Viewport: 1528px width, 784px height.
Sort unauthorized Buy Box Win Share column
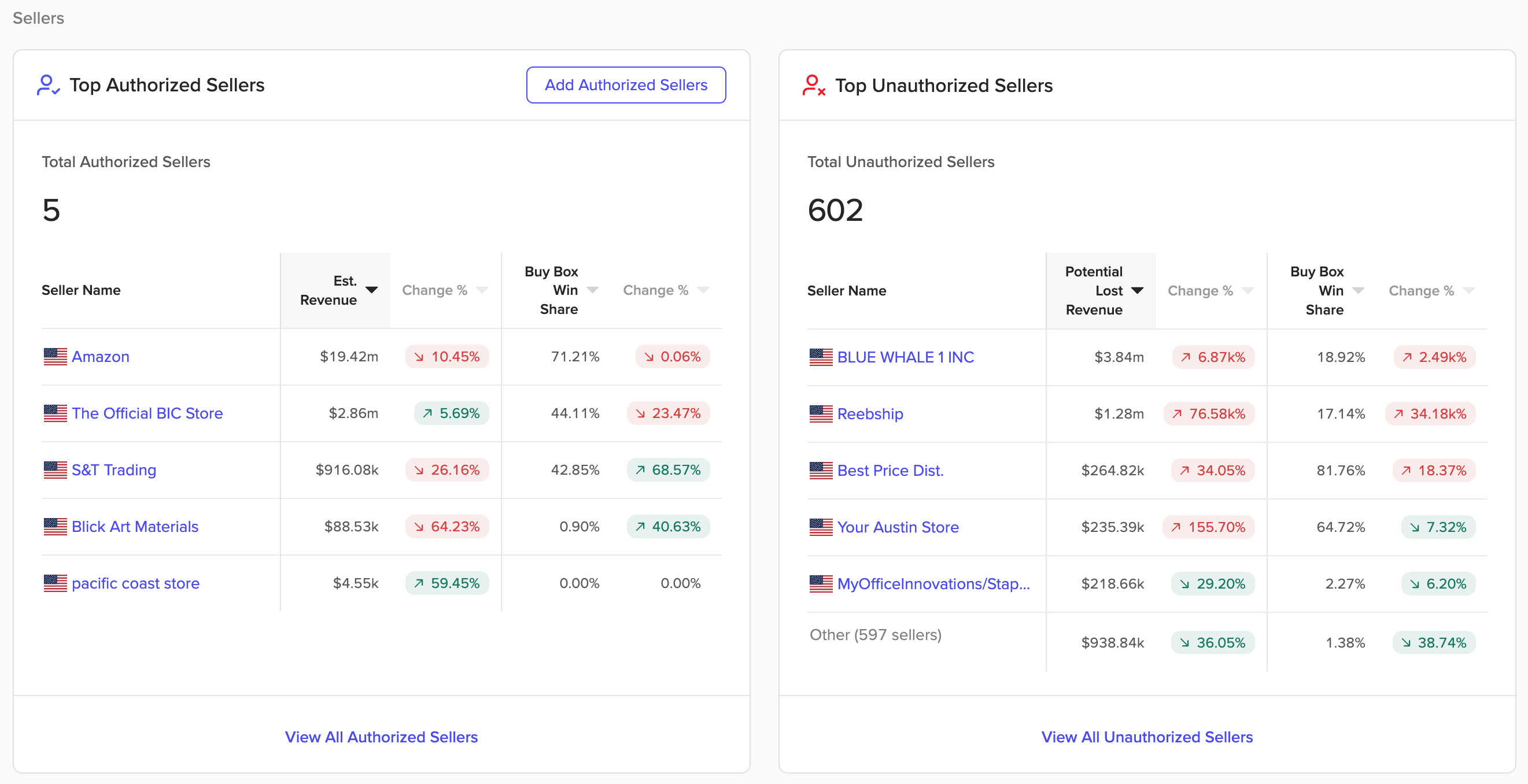click(x=1358, y=291)
